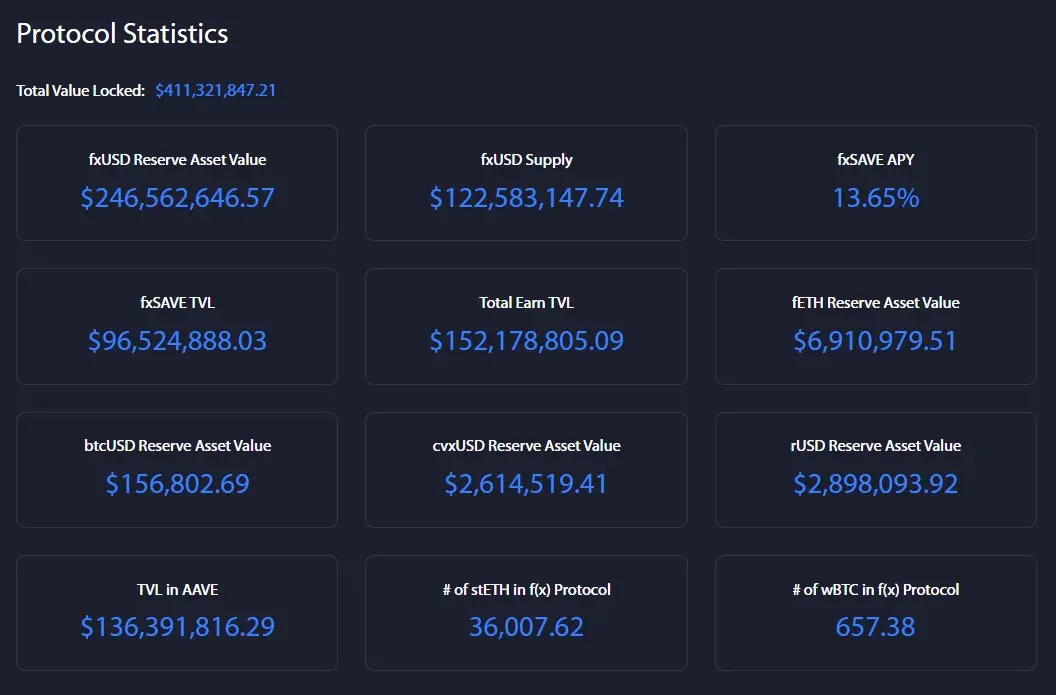
Task: Click the $152,178,805.09 Earn TVL amount
Action: [x=527, y=341]
